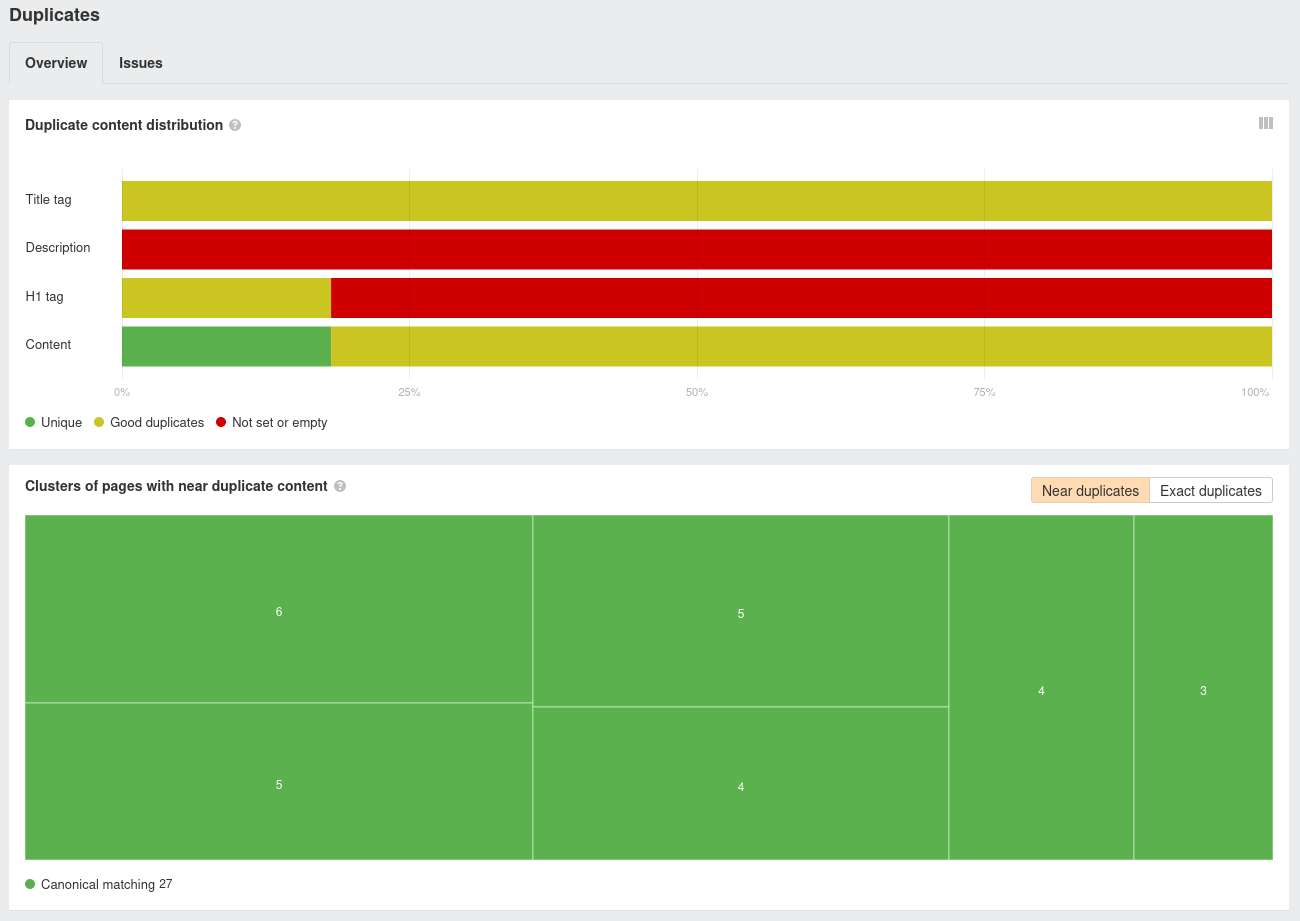Click the Canonical matching legend dot
Viewport: 1300px width, 921px height.
(30, 884)
